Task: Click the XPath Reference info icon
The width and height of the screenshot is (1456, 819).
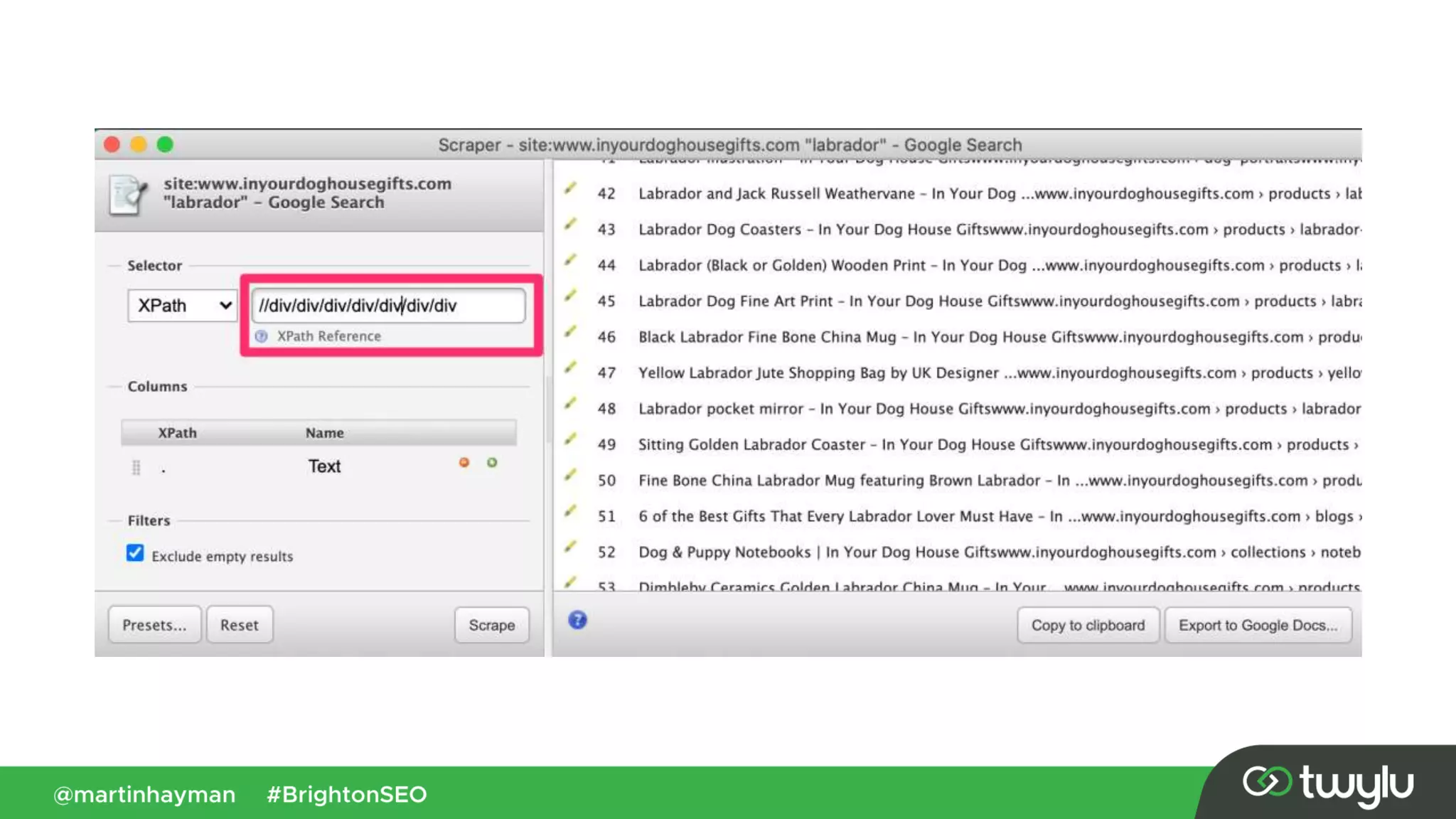Action: [x=262, y=336]
